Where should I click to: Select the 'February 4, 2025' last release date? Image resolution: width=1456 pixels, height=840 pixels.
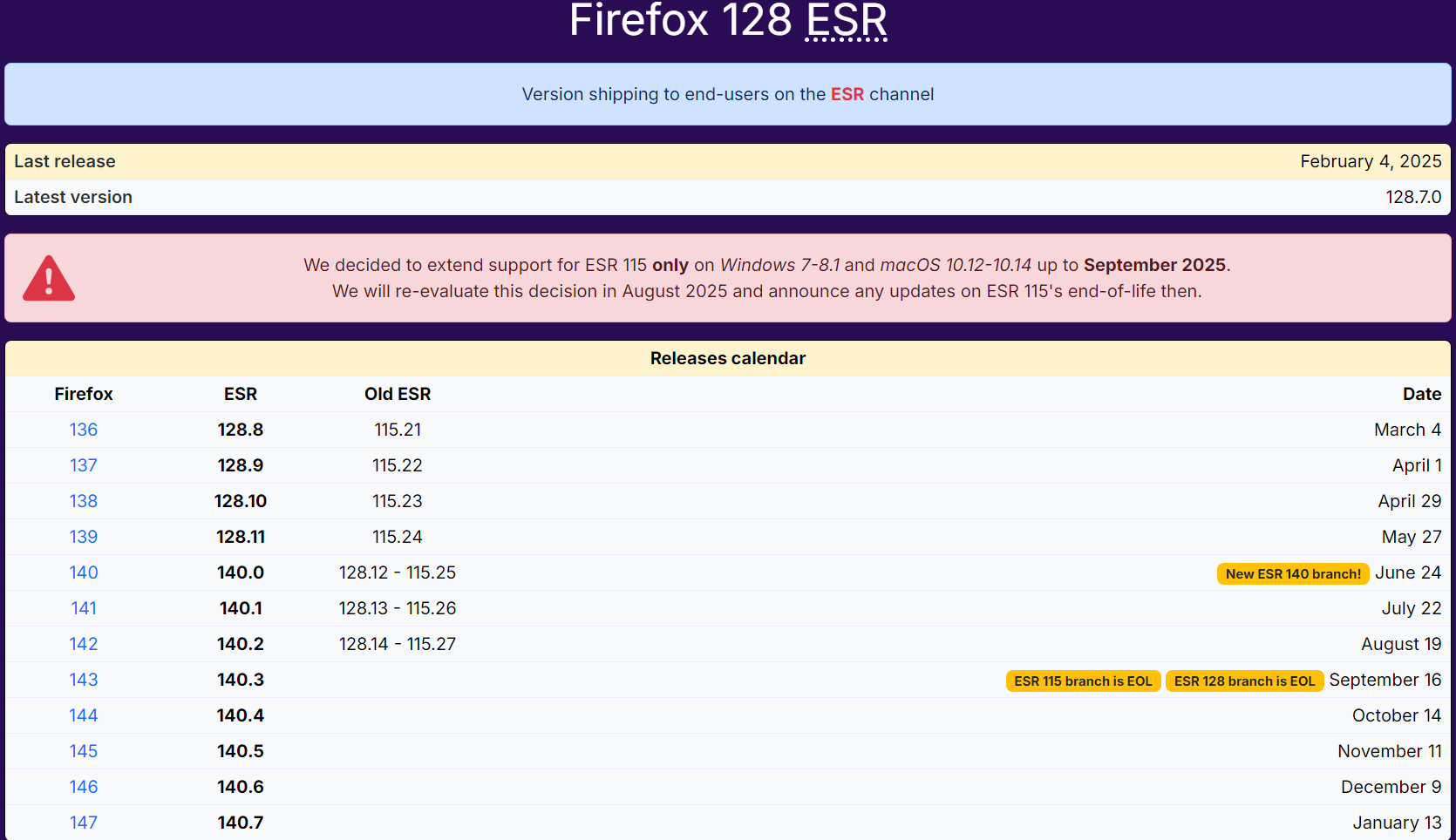(x=1371, y=161)
